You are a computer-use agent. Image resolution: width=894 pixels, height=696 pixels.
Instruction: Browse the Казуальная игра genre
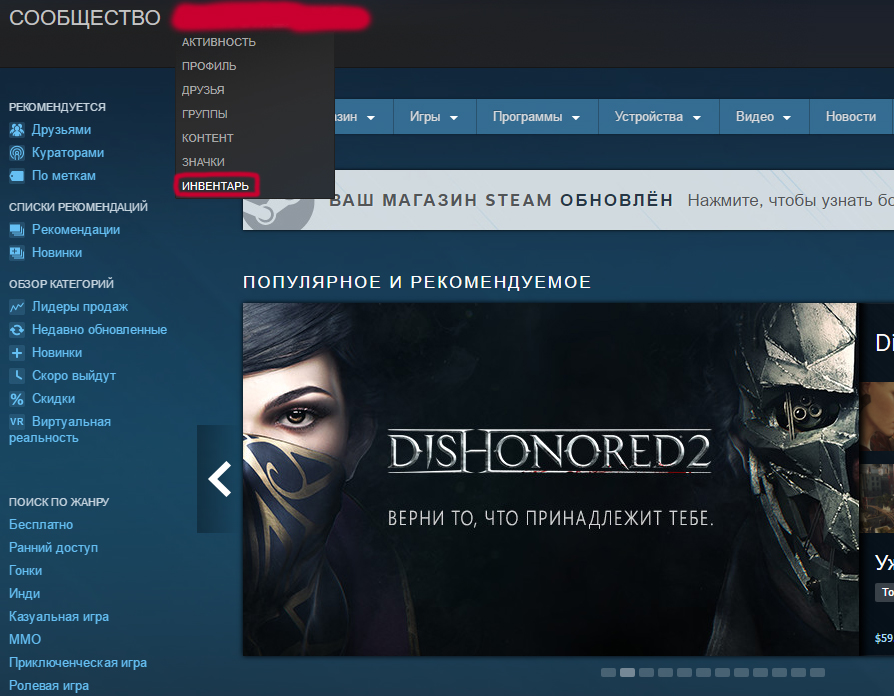click(x=59, y=617)
